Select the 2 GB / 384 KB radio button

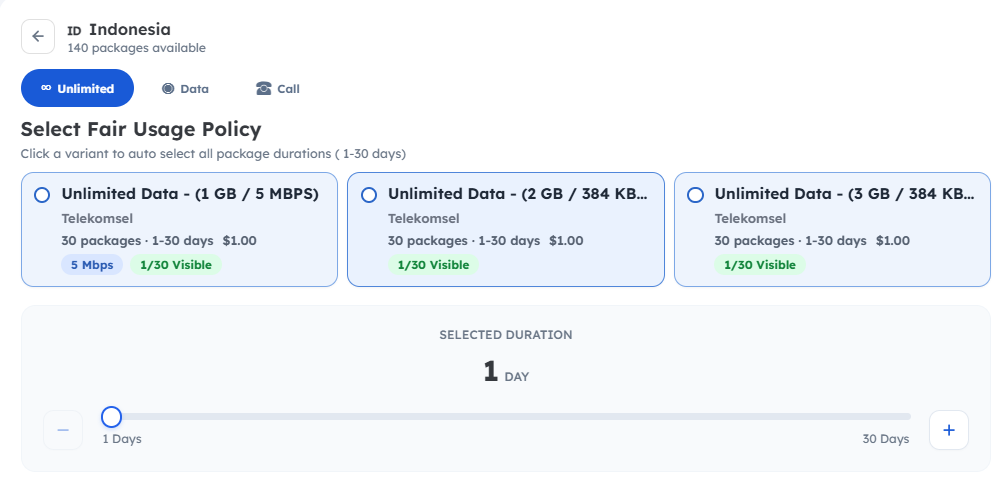pyautogui.click(x=369, y=195)
